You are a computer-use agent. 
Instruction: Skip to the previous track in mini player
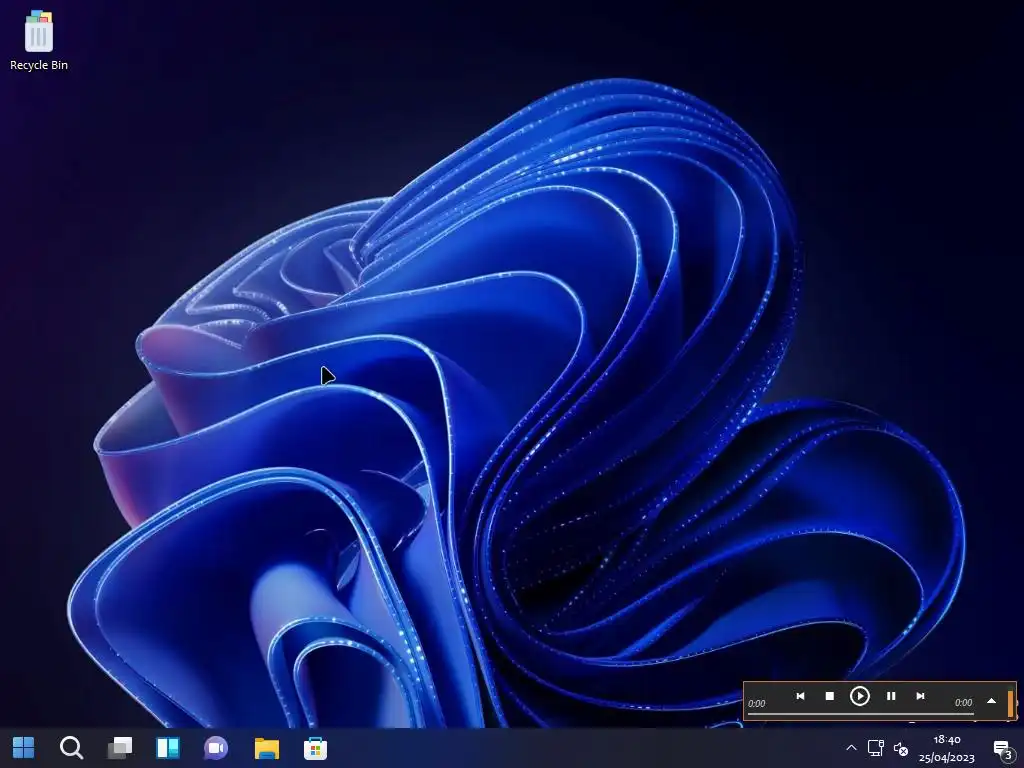800,696
